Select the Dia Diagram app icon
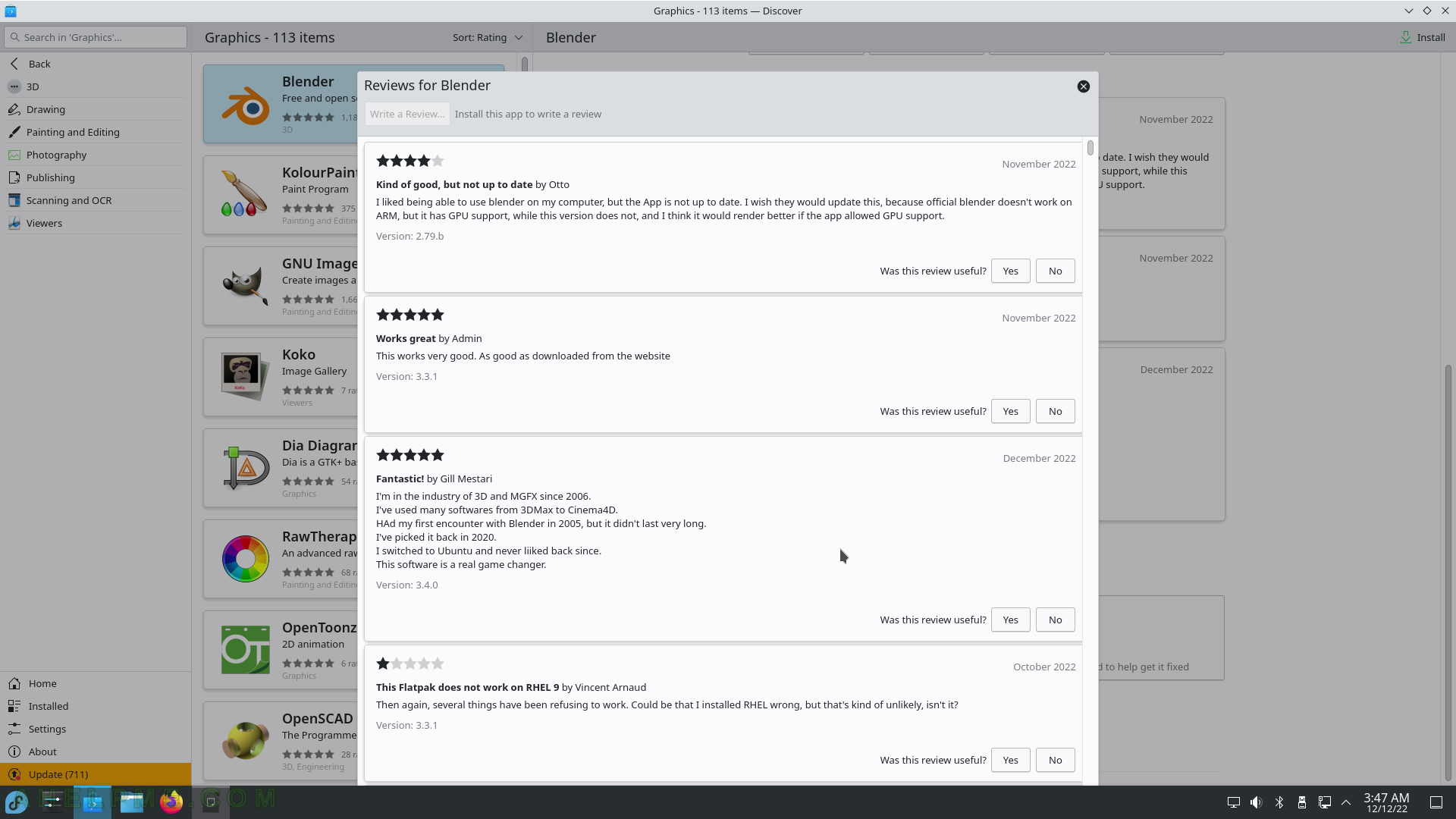1456x819 pixels. point(245,468)
